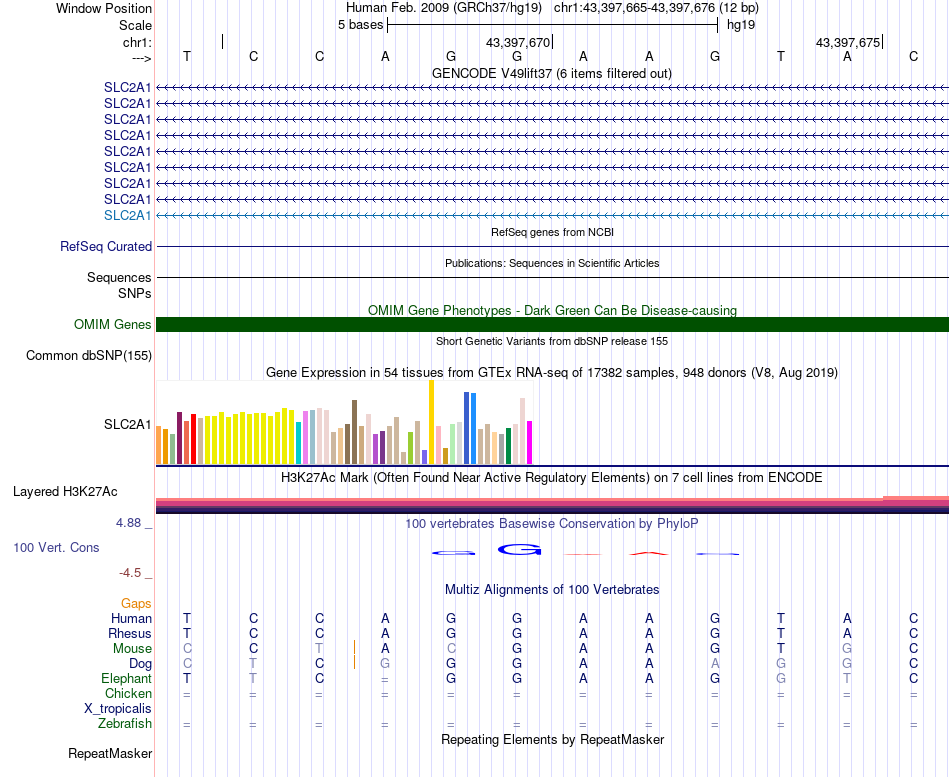Click the Layered H3K27Ac label

click(x=65, y=492)
